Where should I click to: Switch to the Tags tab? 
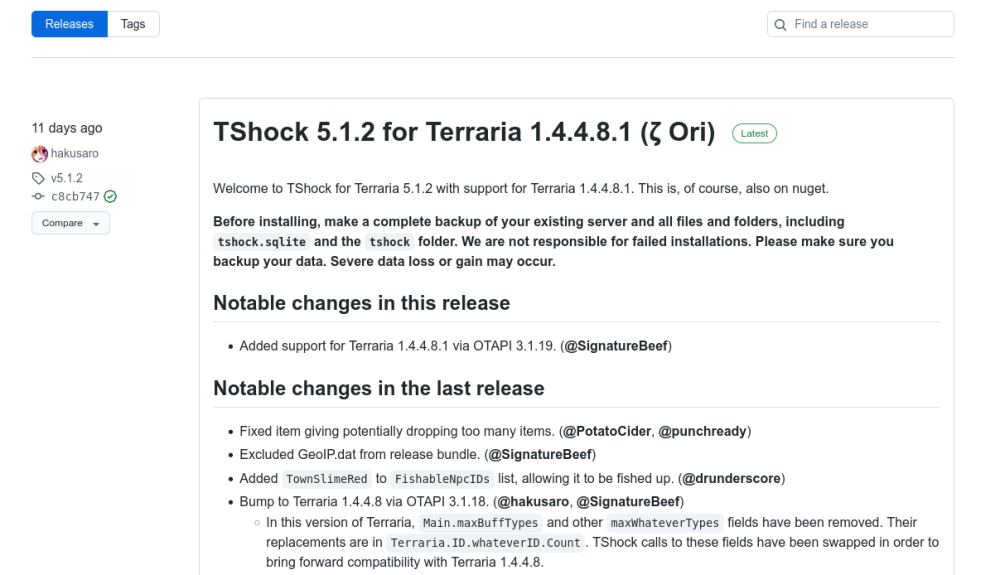coord(133,24)
